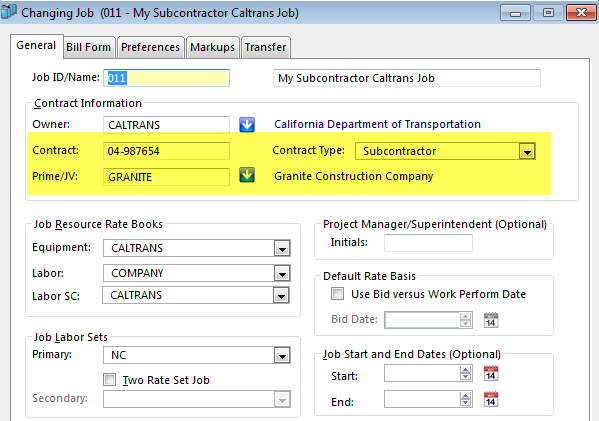The image size is (599, 421).
Task: Open the Labor SC rate book dropdown
Action: (x=281, y=295)
